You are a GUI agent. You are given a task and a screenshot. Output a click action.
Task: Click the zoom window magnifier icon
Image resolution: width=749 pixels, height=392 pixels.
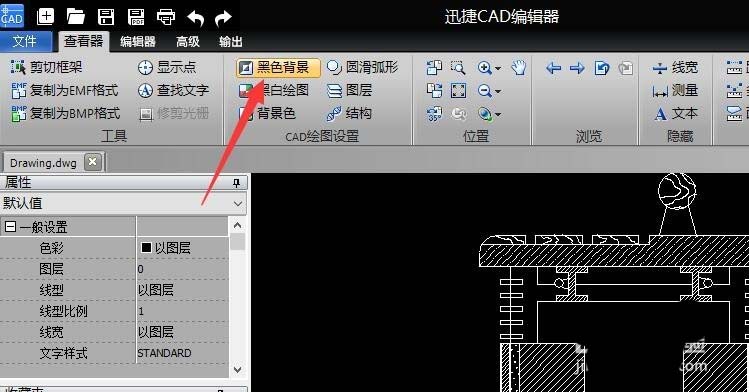458,67
